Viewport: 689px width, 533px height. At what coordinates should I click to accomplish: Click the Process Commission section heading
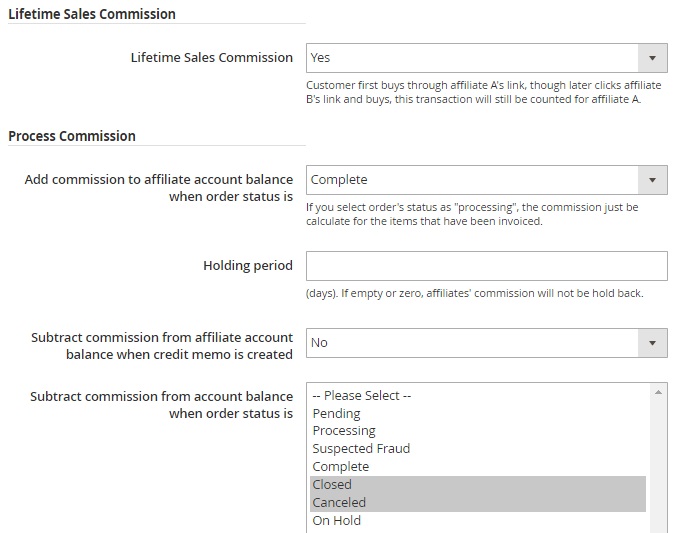(72, 136)
